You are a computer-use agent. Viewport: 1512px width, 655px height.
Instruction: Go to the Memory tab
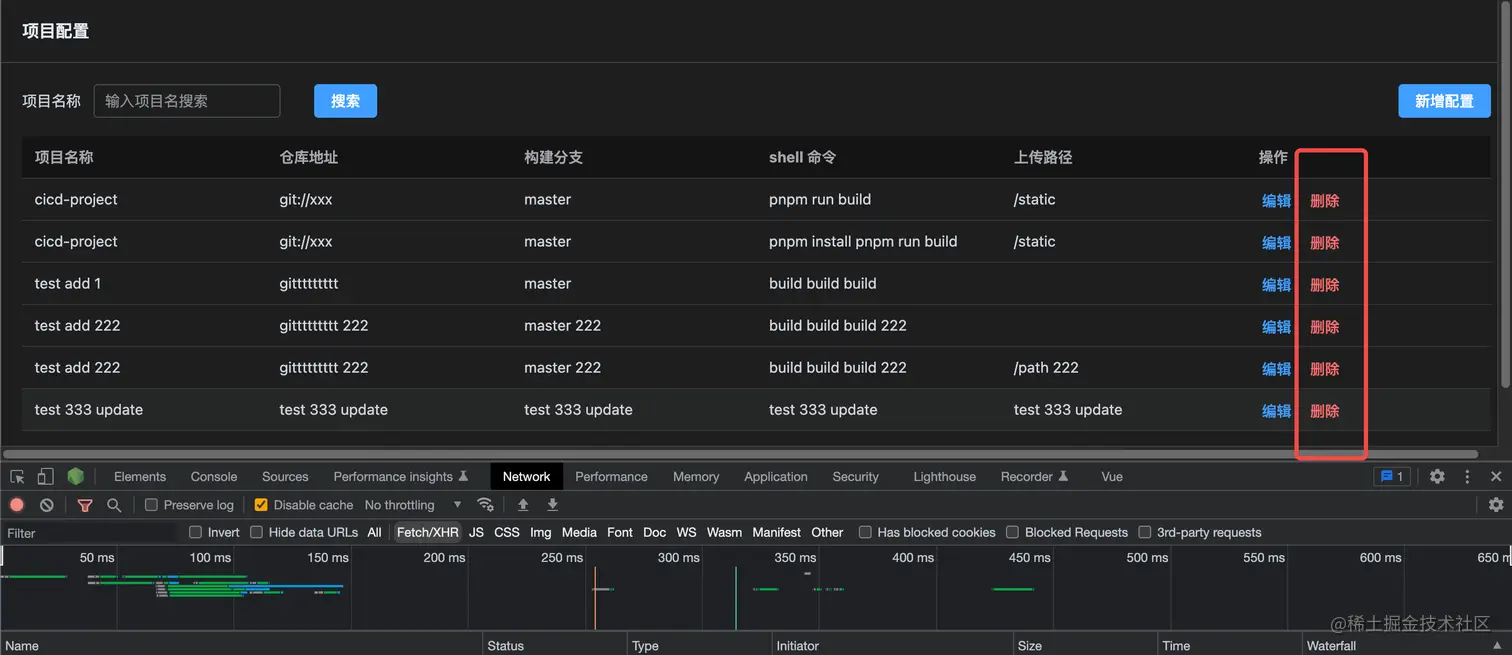click(x=696, y=477)
